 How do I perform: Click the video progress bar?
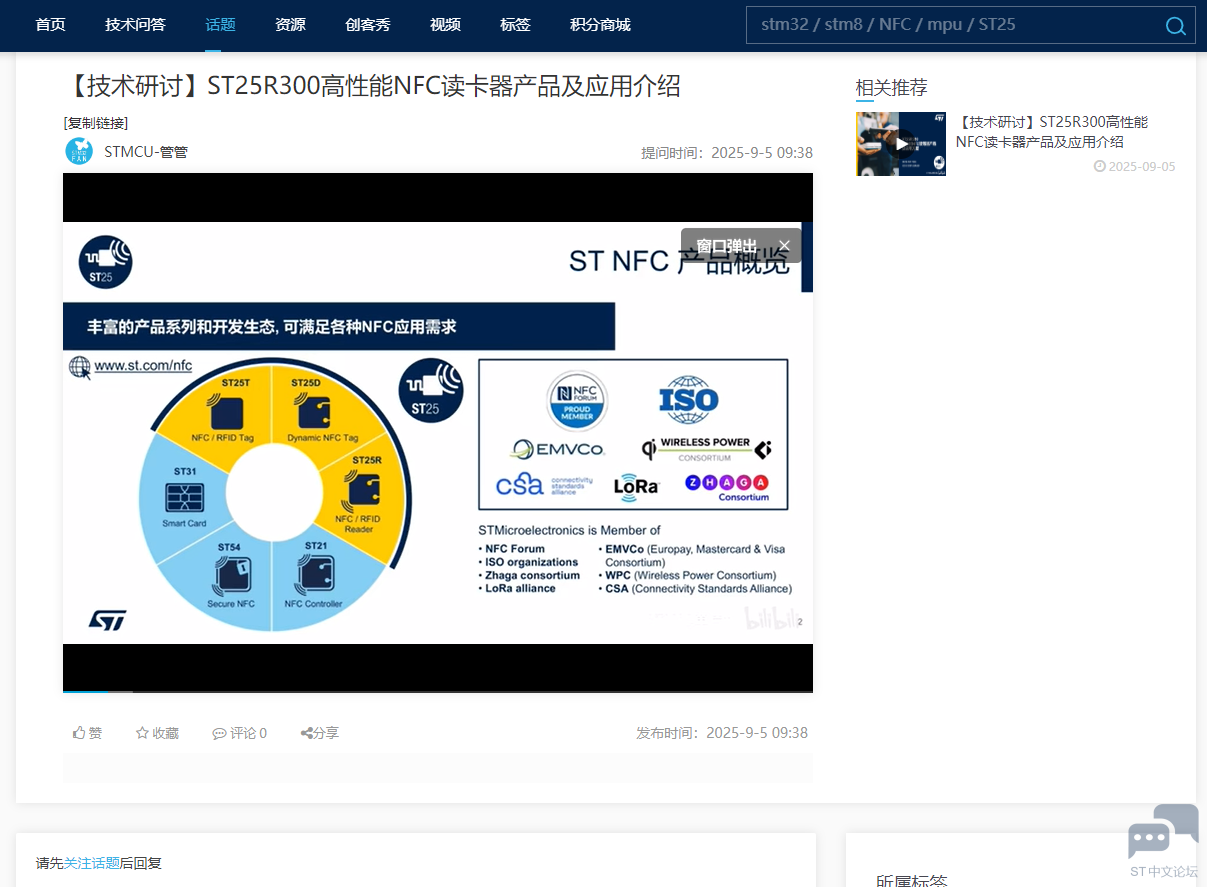pos(438,691)
